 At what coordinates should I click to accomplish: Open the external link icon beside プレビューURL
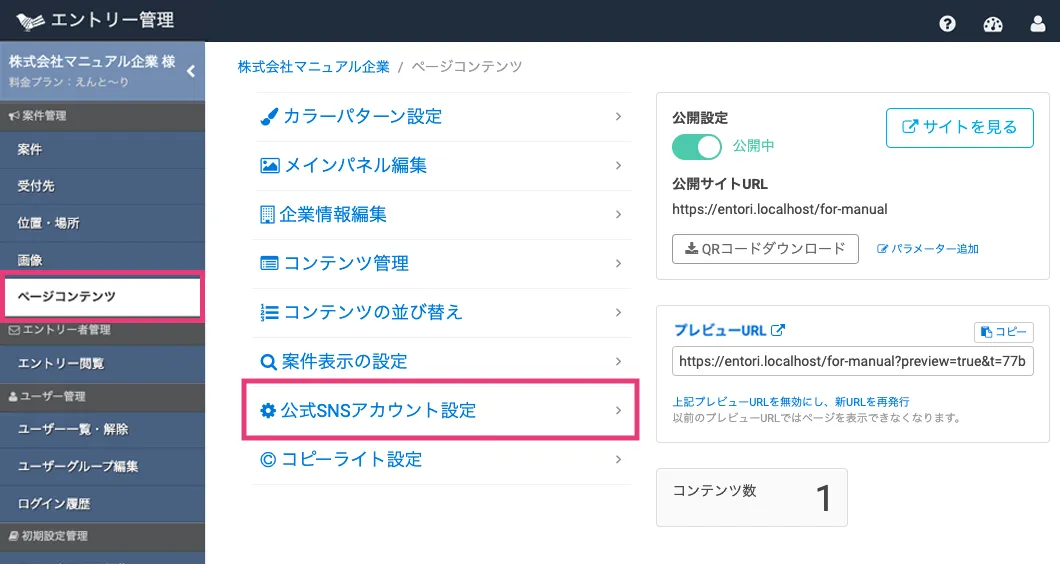[777, 330]
